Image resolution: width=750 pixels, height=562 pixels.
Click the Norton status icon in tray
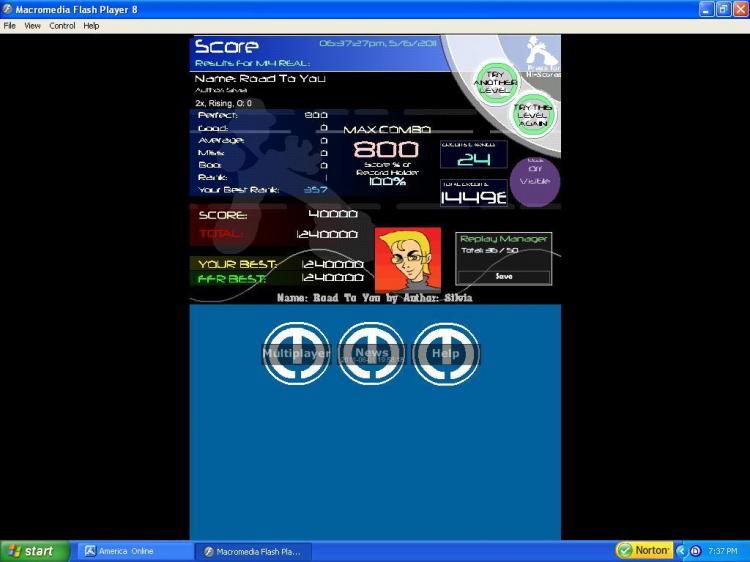(x=643, y=551)
